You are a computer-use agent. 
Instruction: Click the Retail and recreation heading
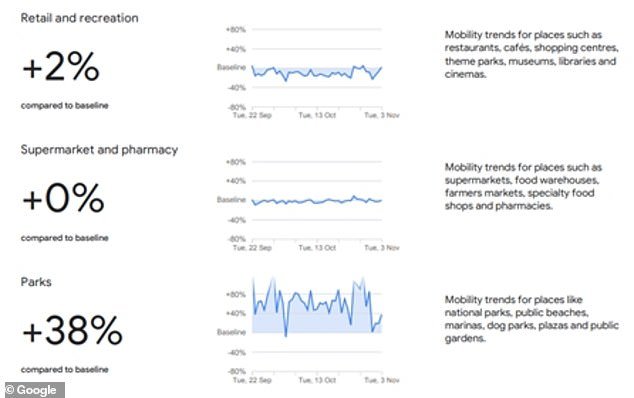coord(79,18)
